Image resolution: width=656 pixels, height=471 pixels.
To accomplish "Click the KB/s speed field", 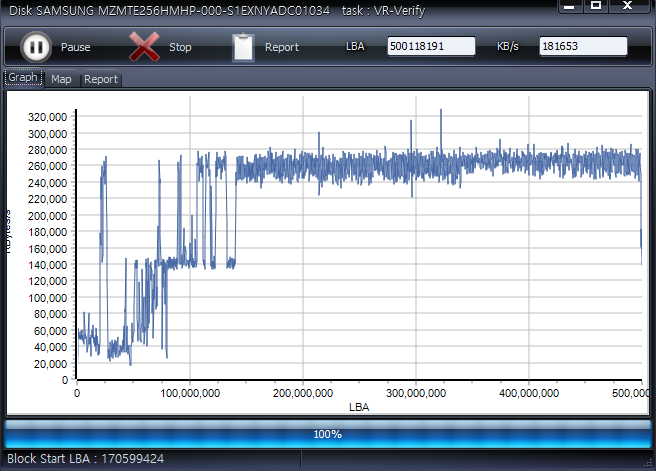I will click(583, 46).
